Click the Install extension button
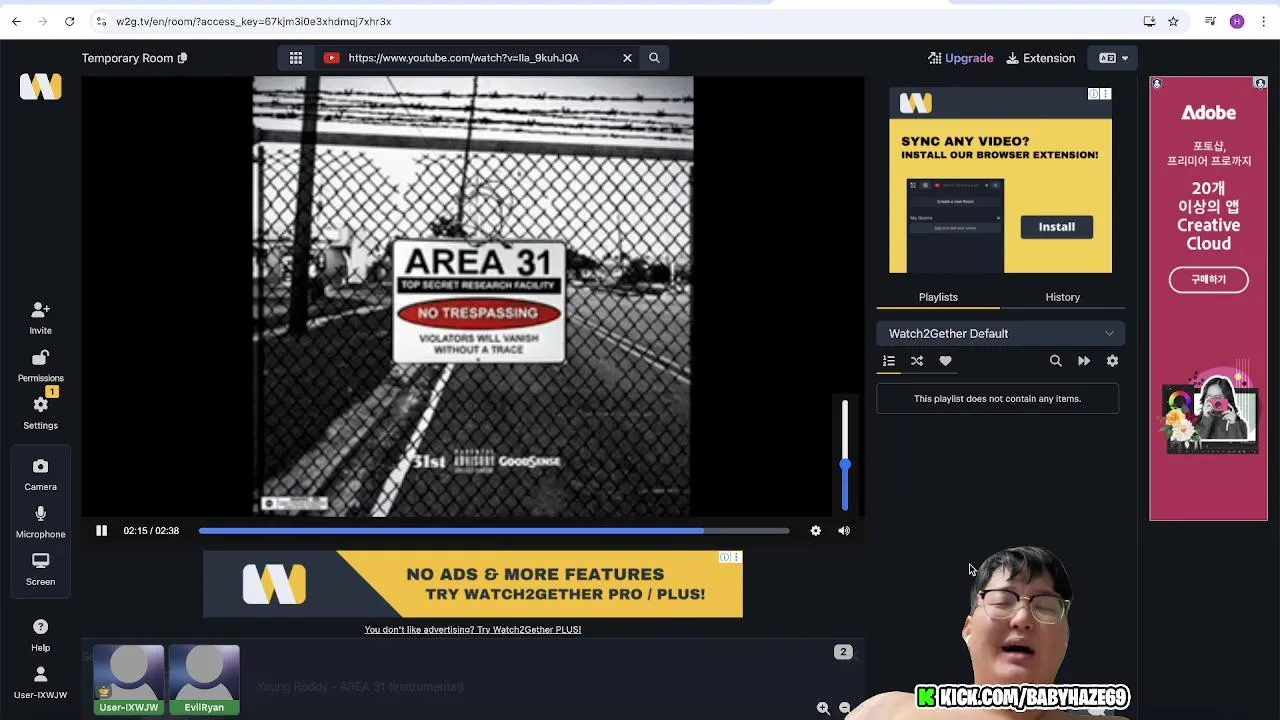 click(1056, 227)
